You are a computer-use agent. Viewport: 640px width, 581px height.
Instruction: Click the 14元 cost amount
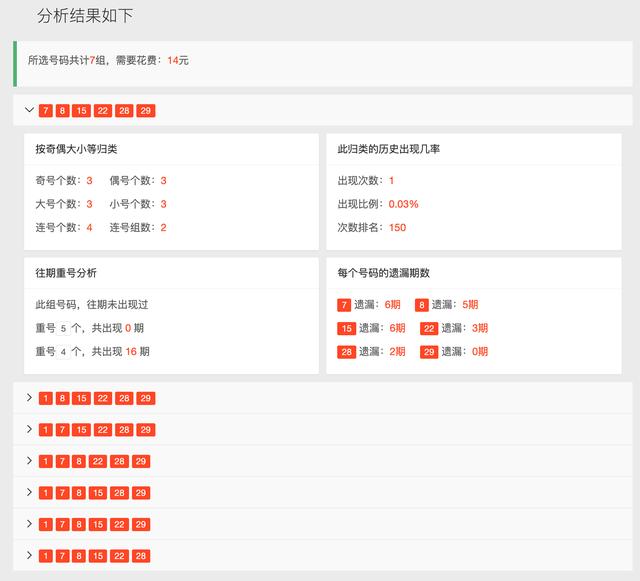coord(178,61)
